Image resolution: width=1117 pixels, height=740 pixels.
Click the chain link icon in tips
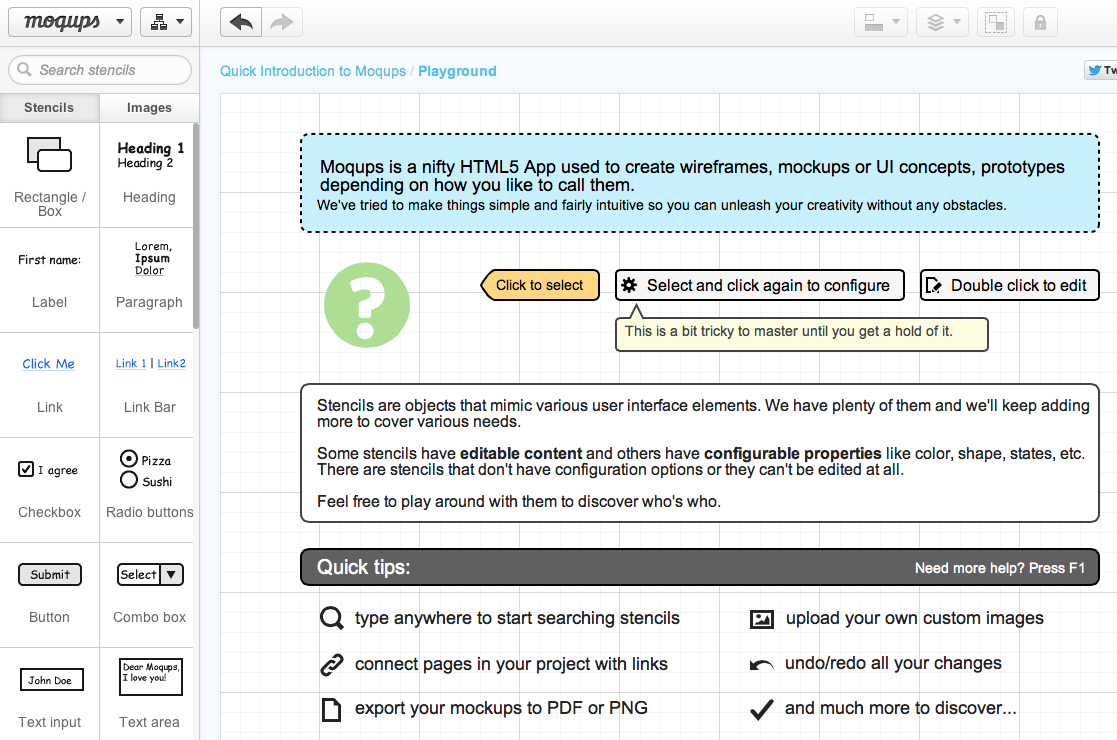tap(331, 665)
